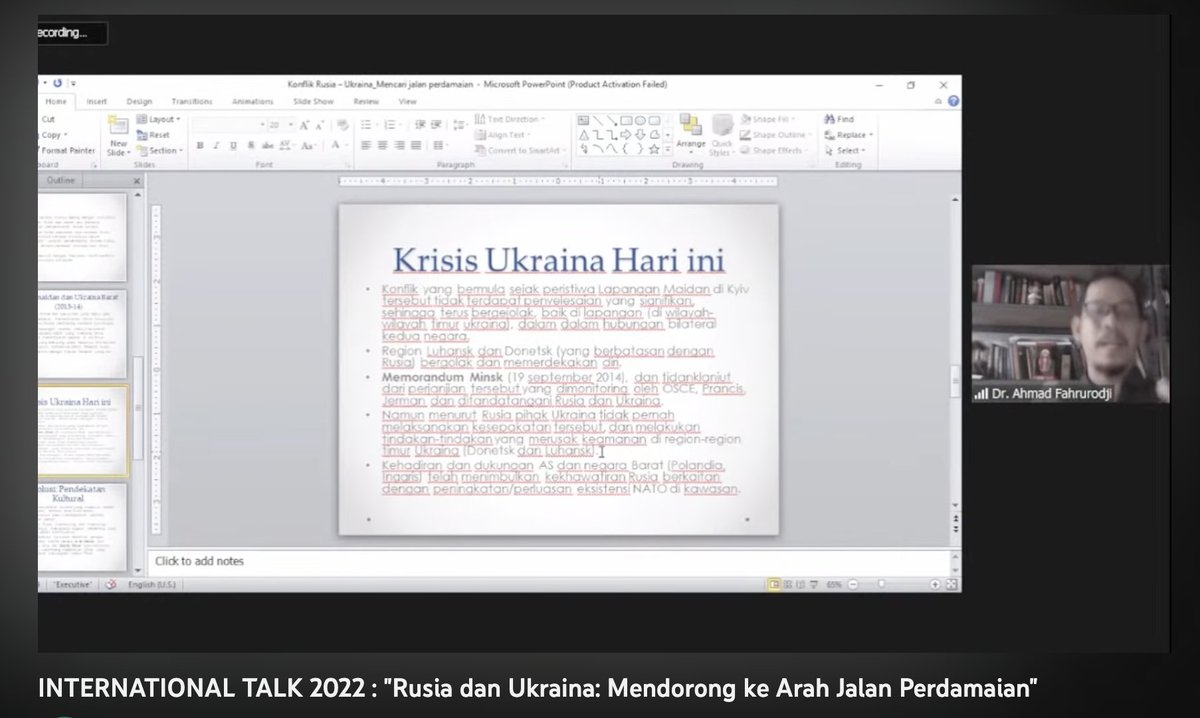Click the Strikethrough icon
This screenshot has height=718, width=1200.
click(x=268, y=145)
